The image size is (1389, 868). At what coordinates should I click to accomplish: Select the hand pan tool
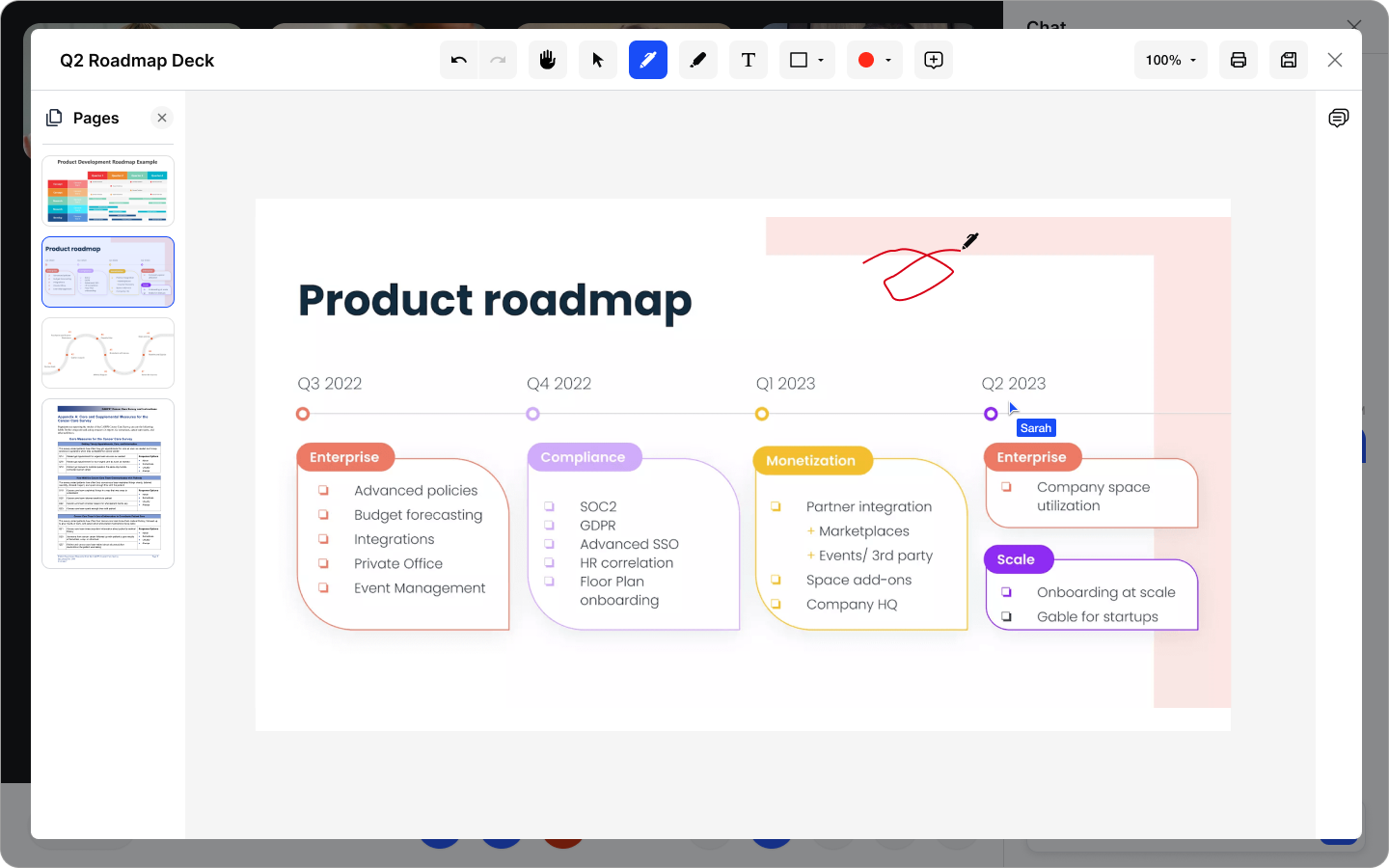pos(548,60)
